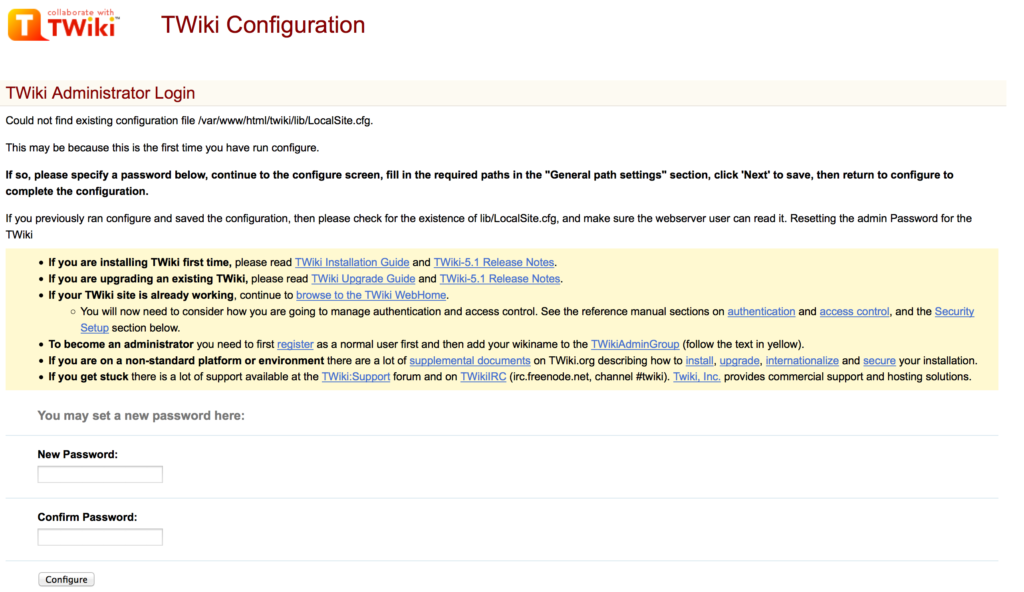Open the TWiki Installation Guide link
This screenshot has width=1024, height=592.
pos(352,262)
